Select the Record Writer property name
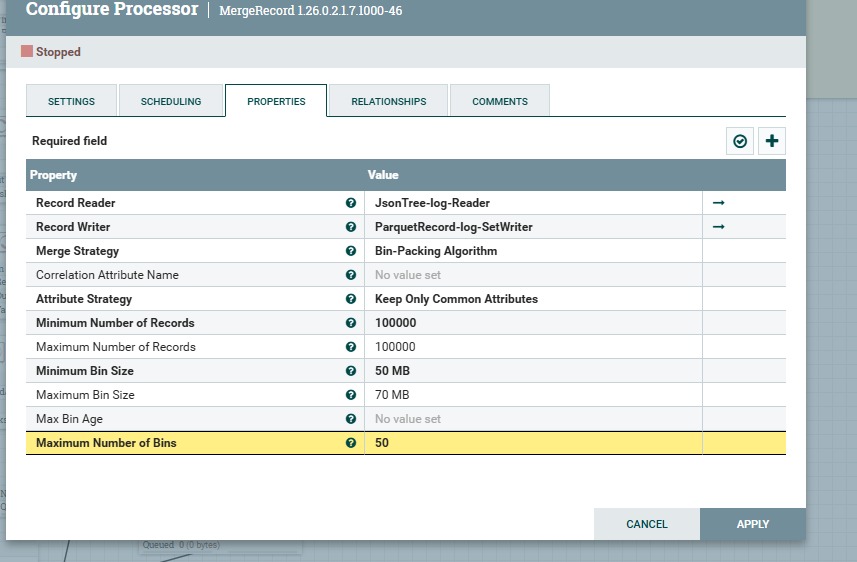857x562 pixels. coord(73,227)
